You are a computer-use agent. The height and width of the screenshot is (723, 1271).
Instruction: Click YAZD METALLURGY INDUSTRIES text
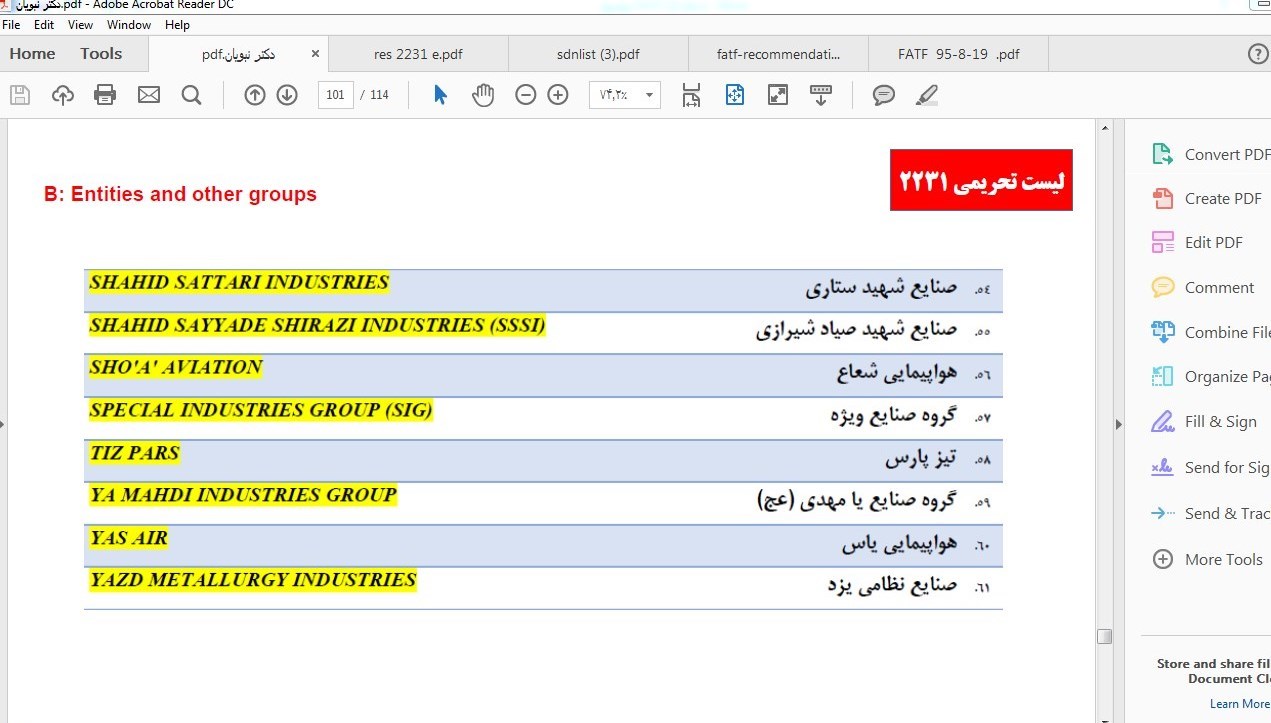click(x=253, y=580)
